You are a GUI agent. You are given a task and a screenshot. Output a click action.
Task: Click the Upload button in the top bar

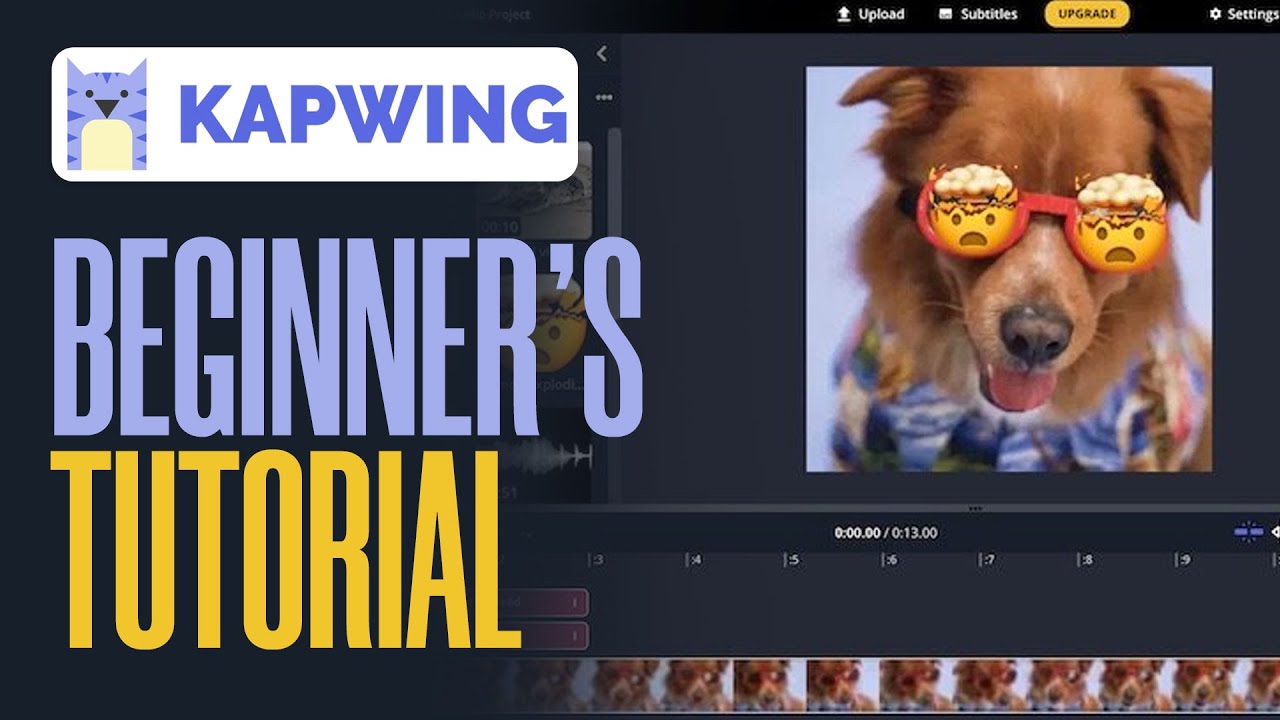[x=870, y=14]
